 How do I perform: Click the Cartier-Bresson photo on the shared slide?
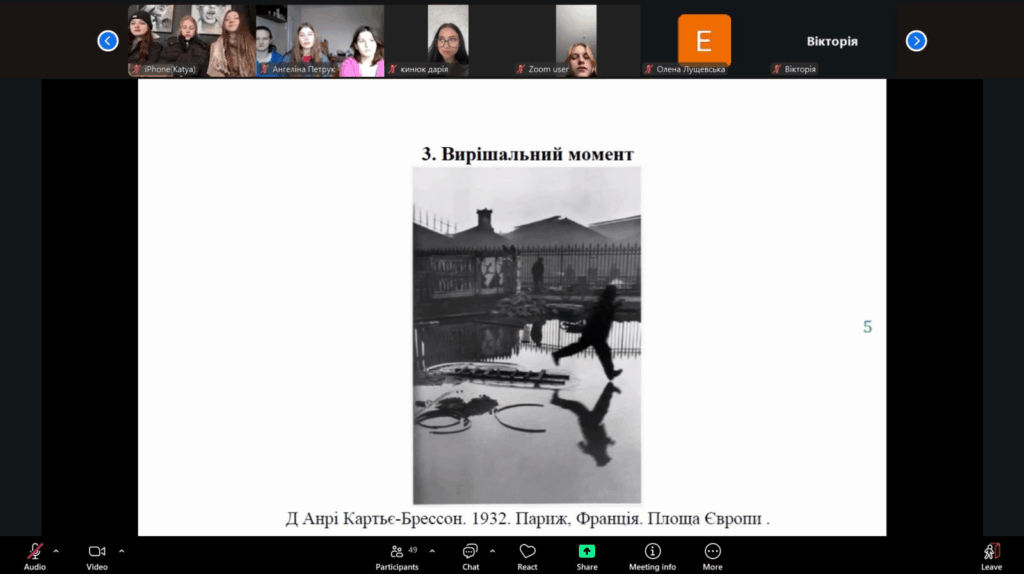(x=527, y=335)
